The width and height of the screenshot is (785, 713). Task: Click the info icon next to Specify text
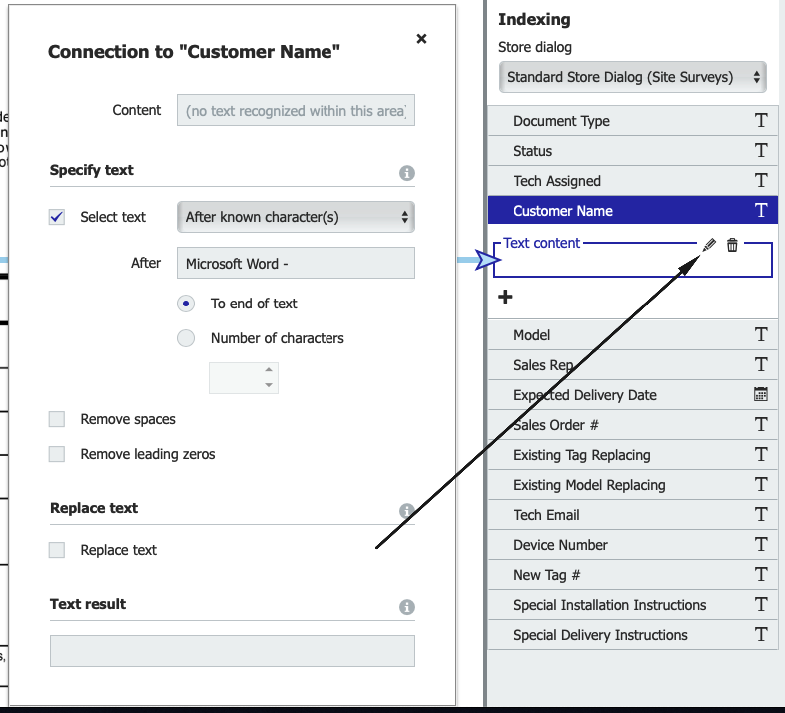tap(407, 173)
